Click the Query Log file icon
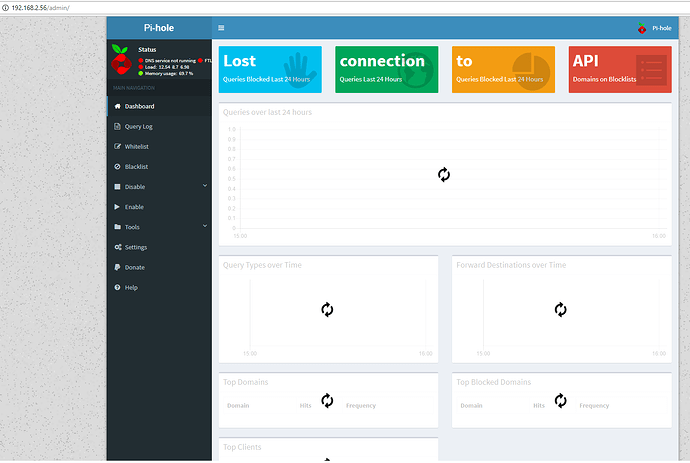Screen dimensions: 690x463 click(117, 126)
